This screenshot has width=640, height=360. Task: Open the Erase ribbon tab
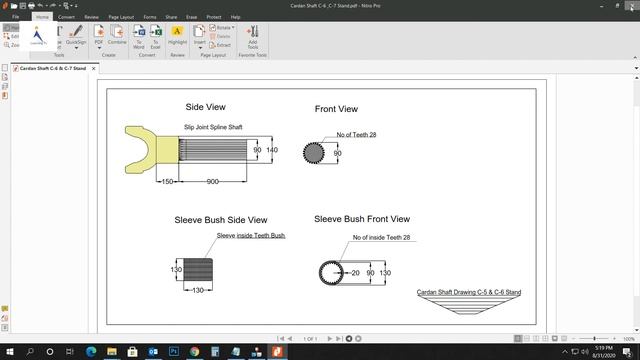[x=191, y=17]
